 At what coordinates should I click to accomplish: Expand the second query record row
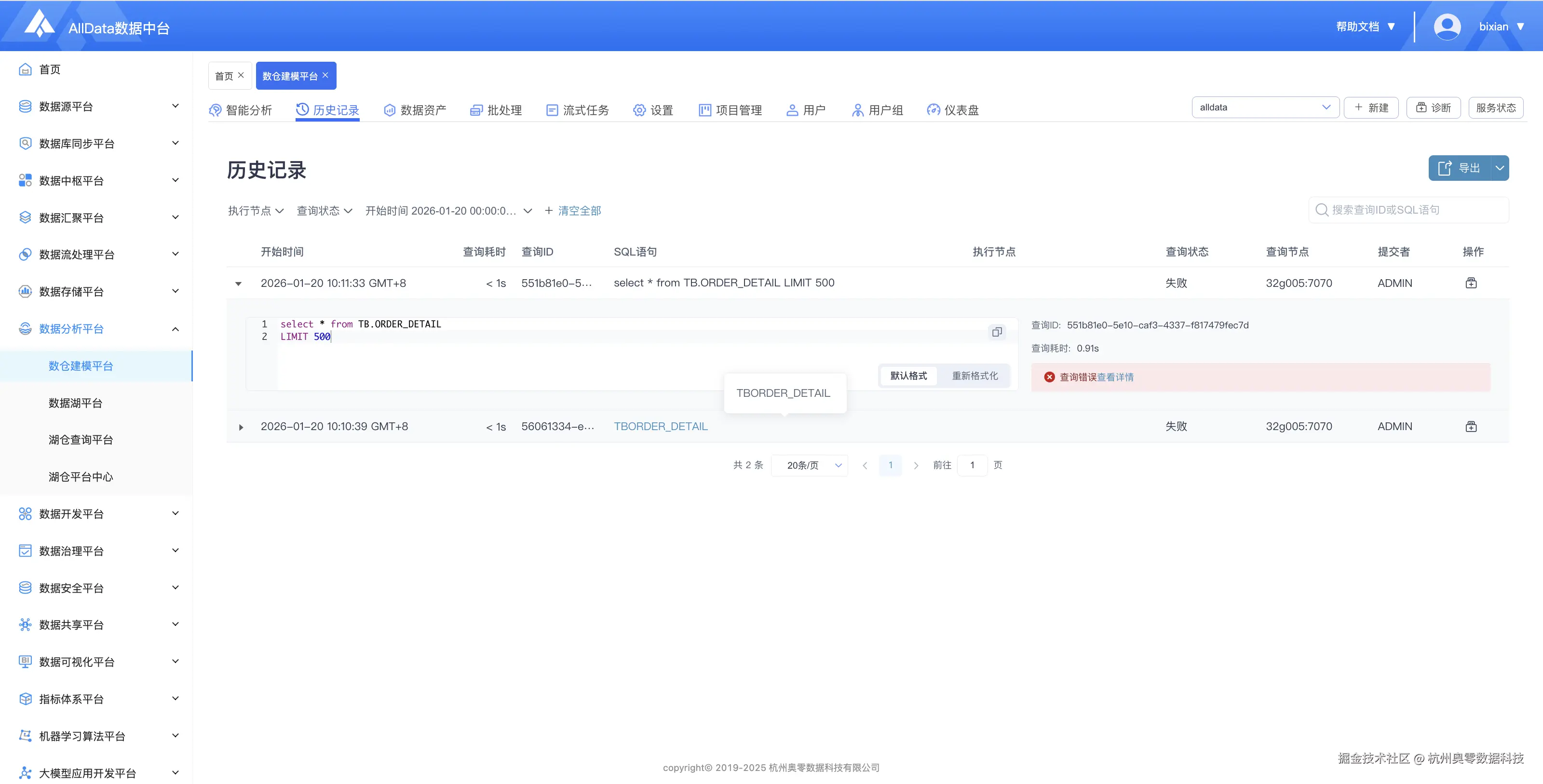click(241, 427)
